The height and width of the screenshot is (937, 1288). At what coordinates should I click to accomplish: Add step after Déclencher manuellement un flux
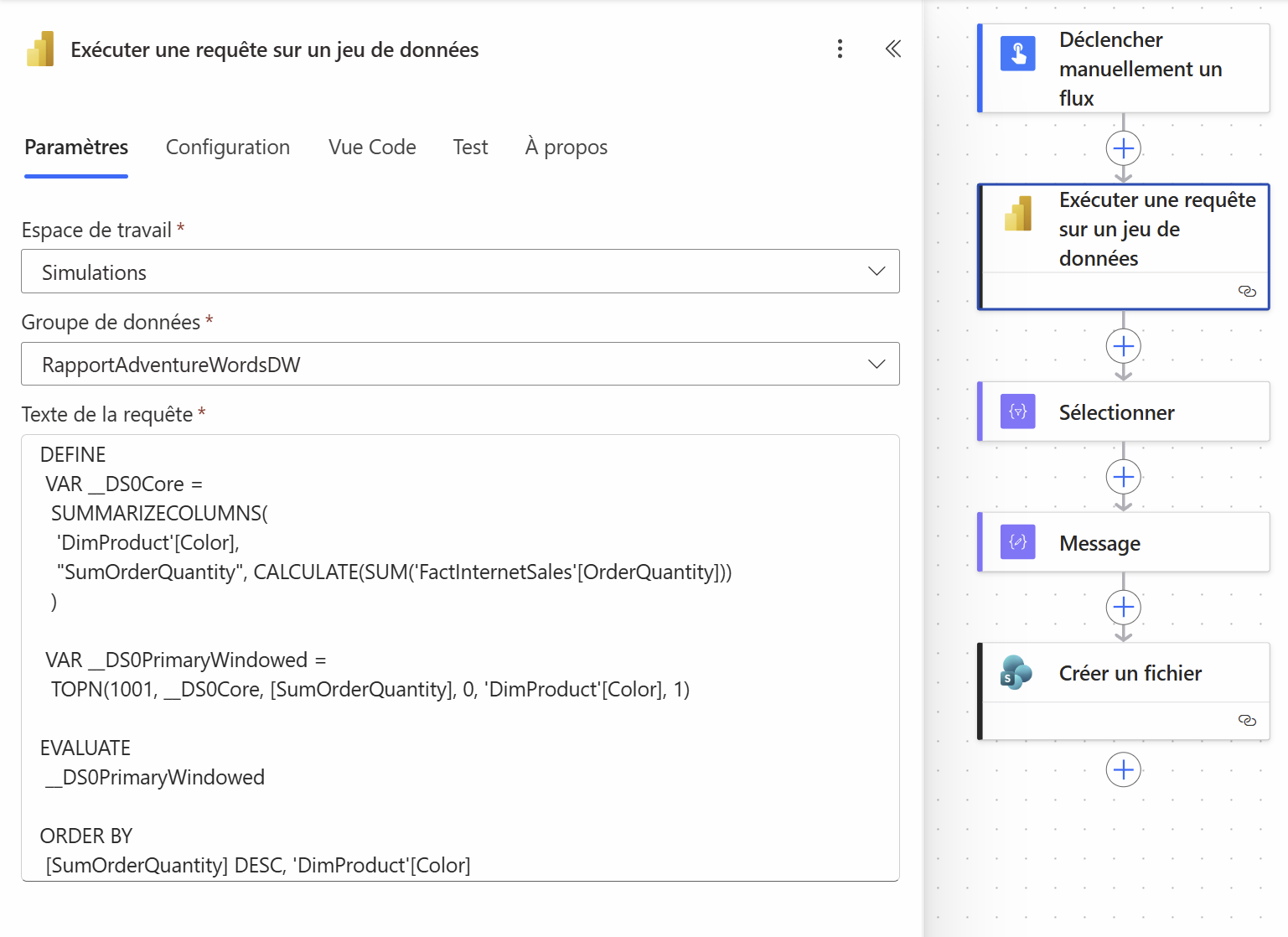(1124, 148)
